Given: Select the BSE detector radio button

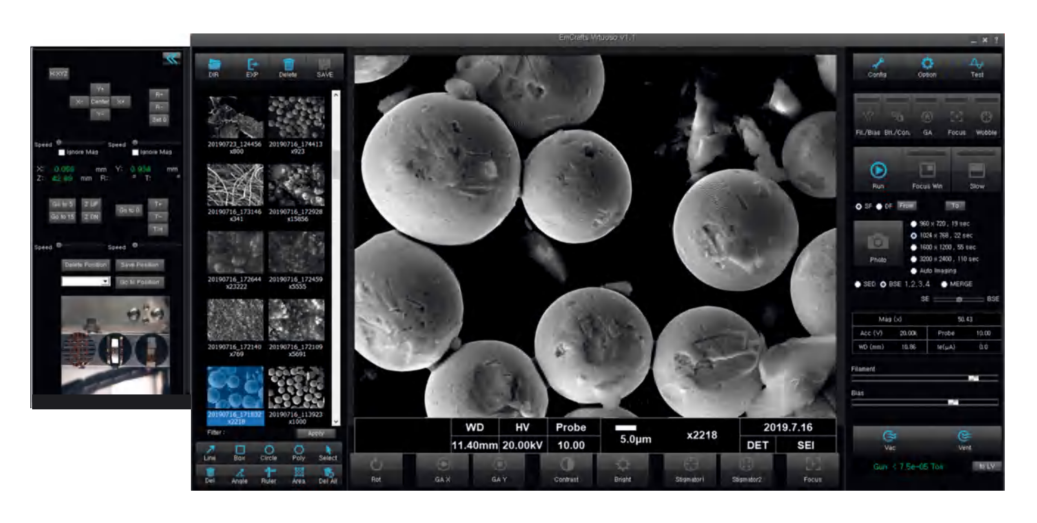Looking at the screenshot, I should tap(883, 284).
